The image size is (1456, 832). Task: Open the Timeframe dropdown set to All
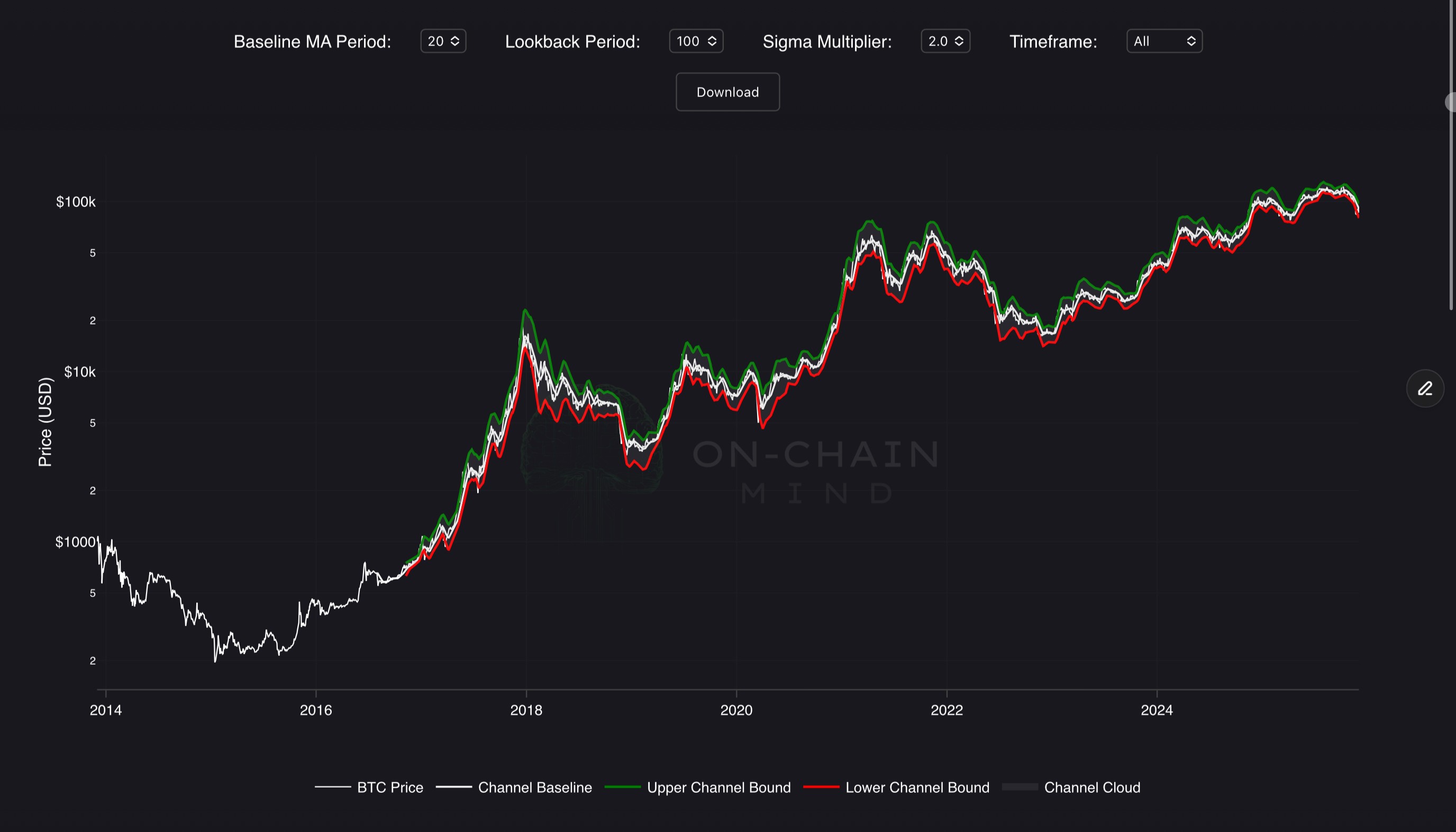(x=1163, y=41)
